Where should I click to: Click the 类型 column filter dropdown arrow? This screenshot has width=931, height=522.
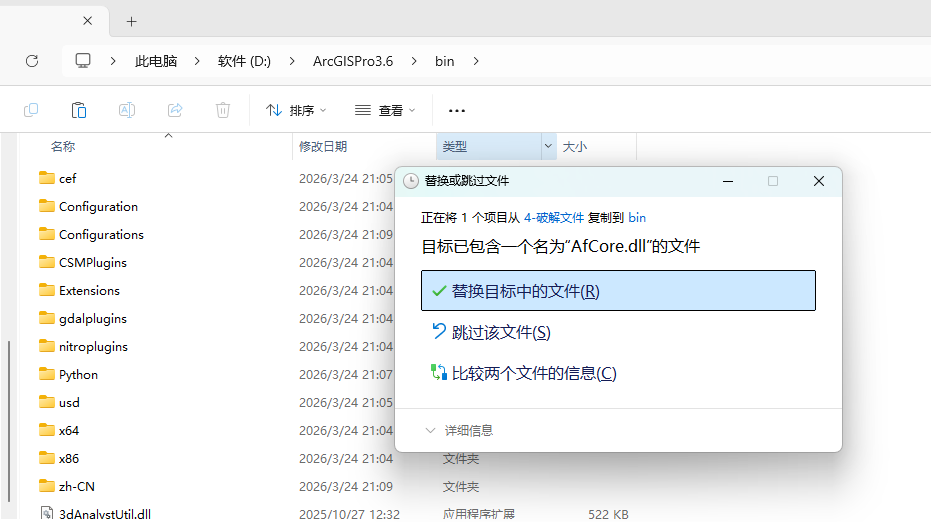pyautogui.click(x=548, y=146)
